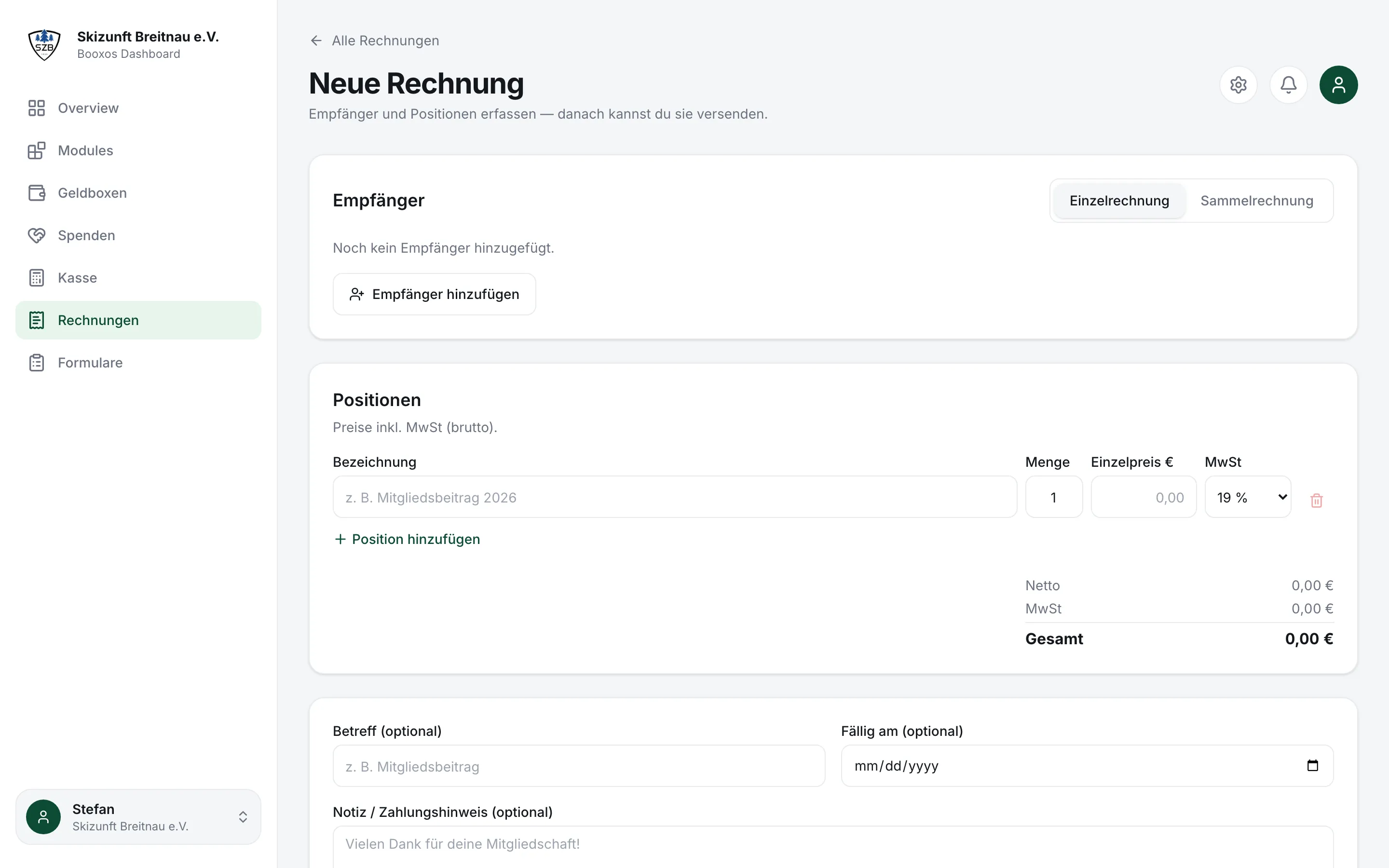Expand the Stefan account switcher chevrons
This screenshot has width=1389, height=868.
click(x=243, y=817)
